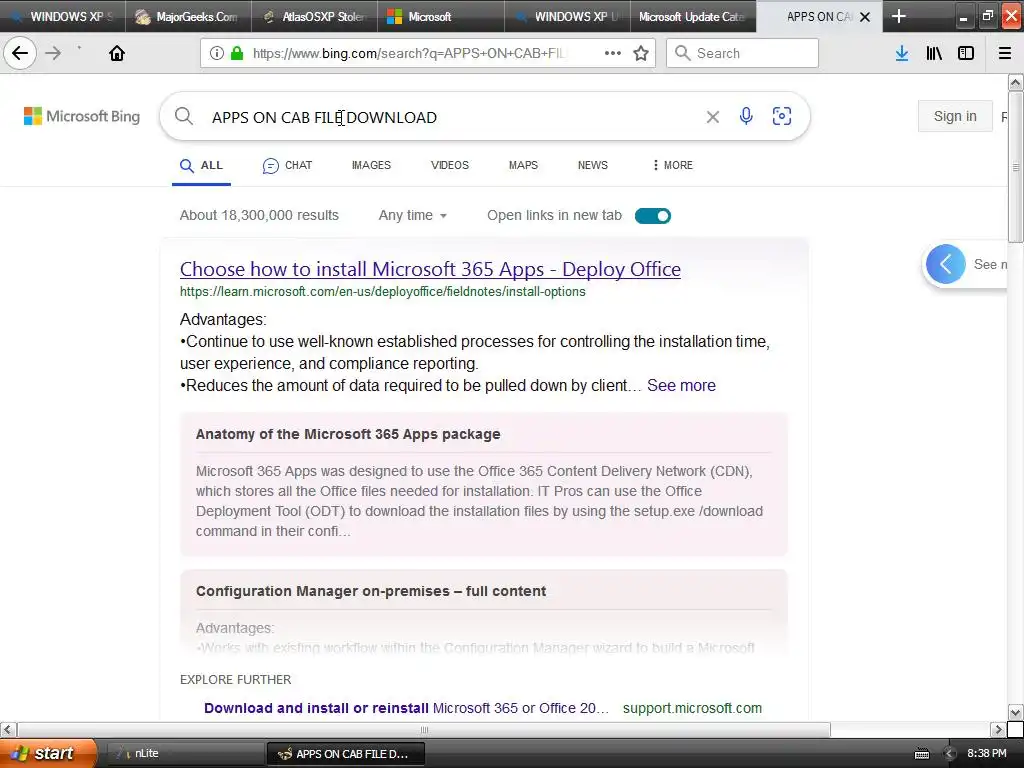The width and height of the screenshot is (1024, 768).
Task: Click Configuration Manager on-premises heading
Action: click(371, 591)
